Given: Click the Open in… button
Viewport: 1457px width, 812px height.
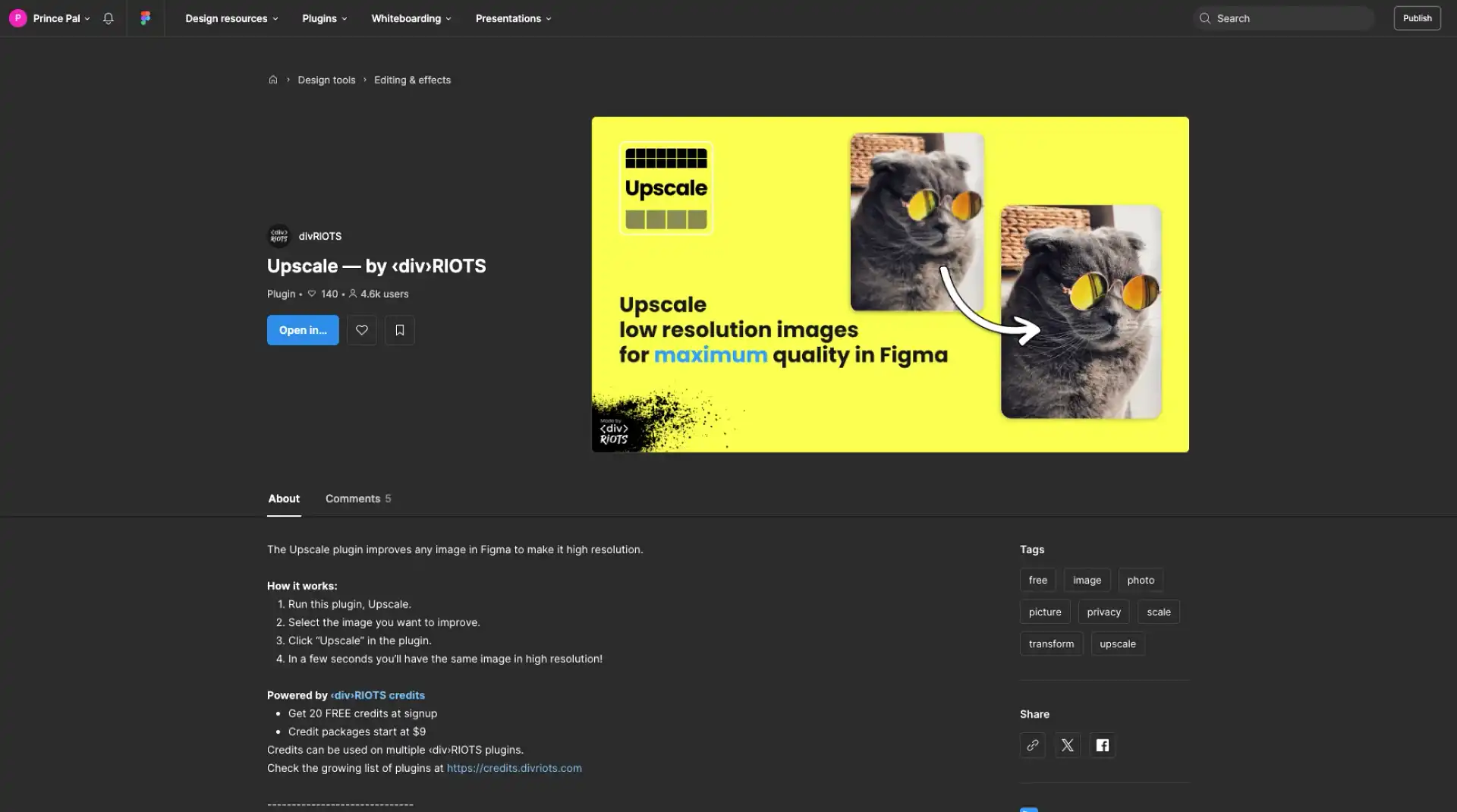Looking at the screenshot, I should 303,330.
